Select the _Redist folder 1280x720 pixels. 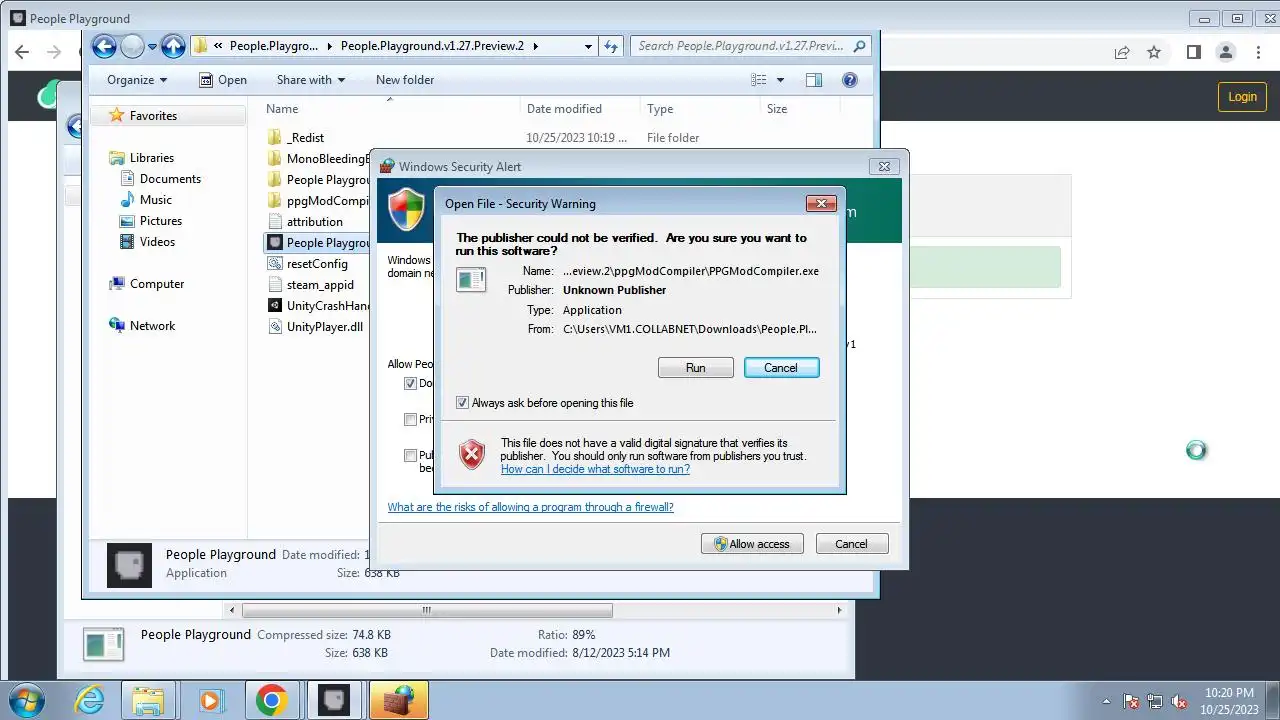point(305,138)
